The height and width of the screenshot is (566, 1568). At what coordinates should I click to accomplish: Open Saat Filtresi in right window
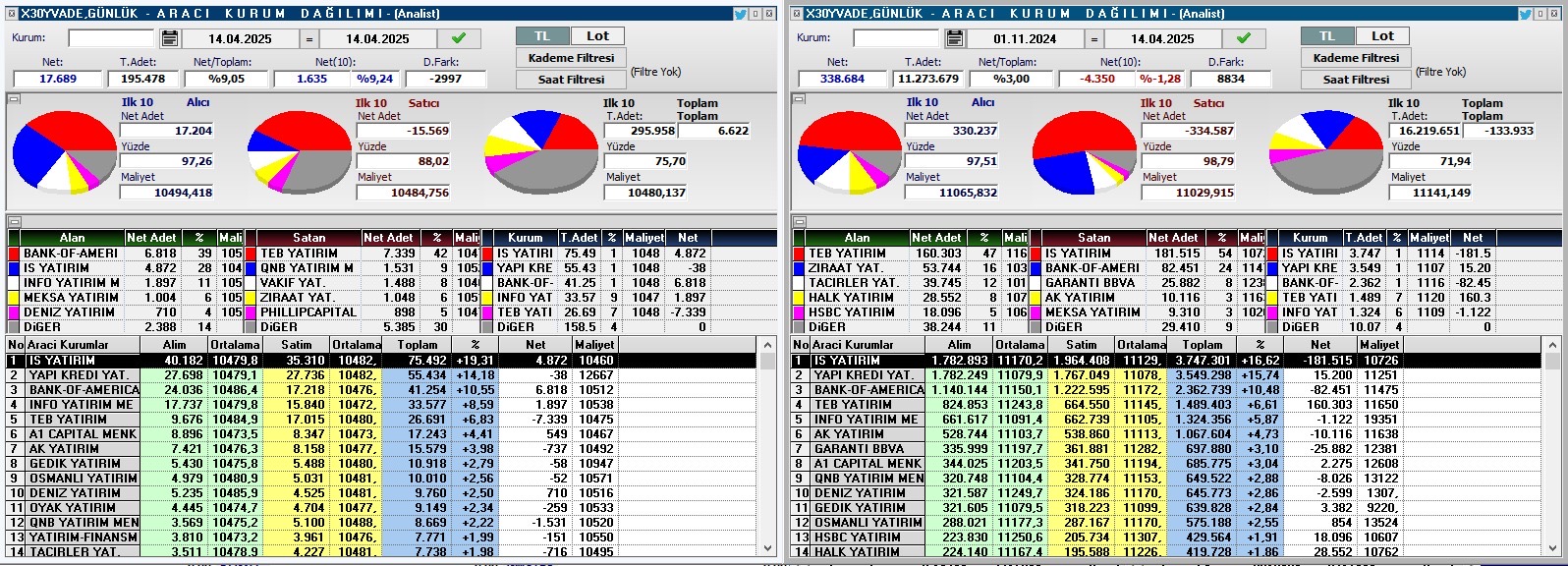coord(1356,80)
